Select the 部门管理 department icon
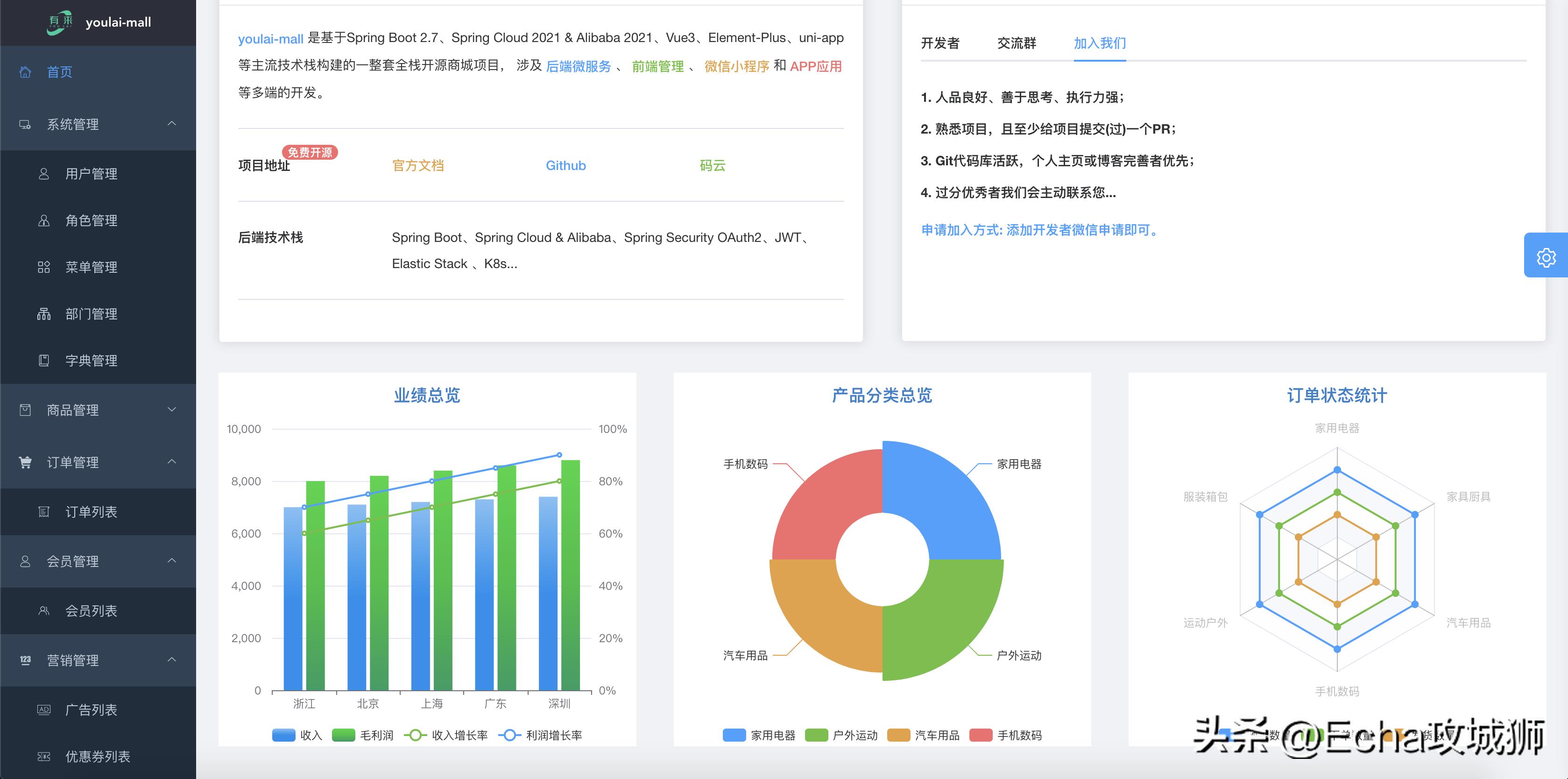This screenshot has height=779, width=1568. 44,314
